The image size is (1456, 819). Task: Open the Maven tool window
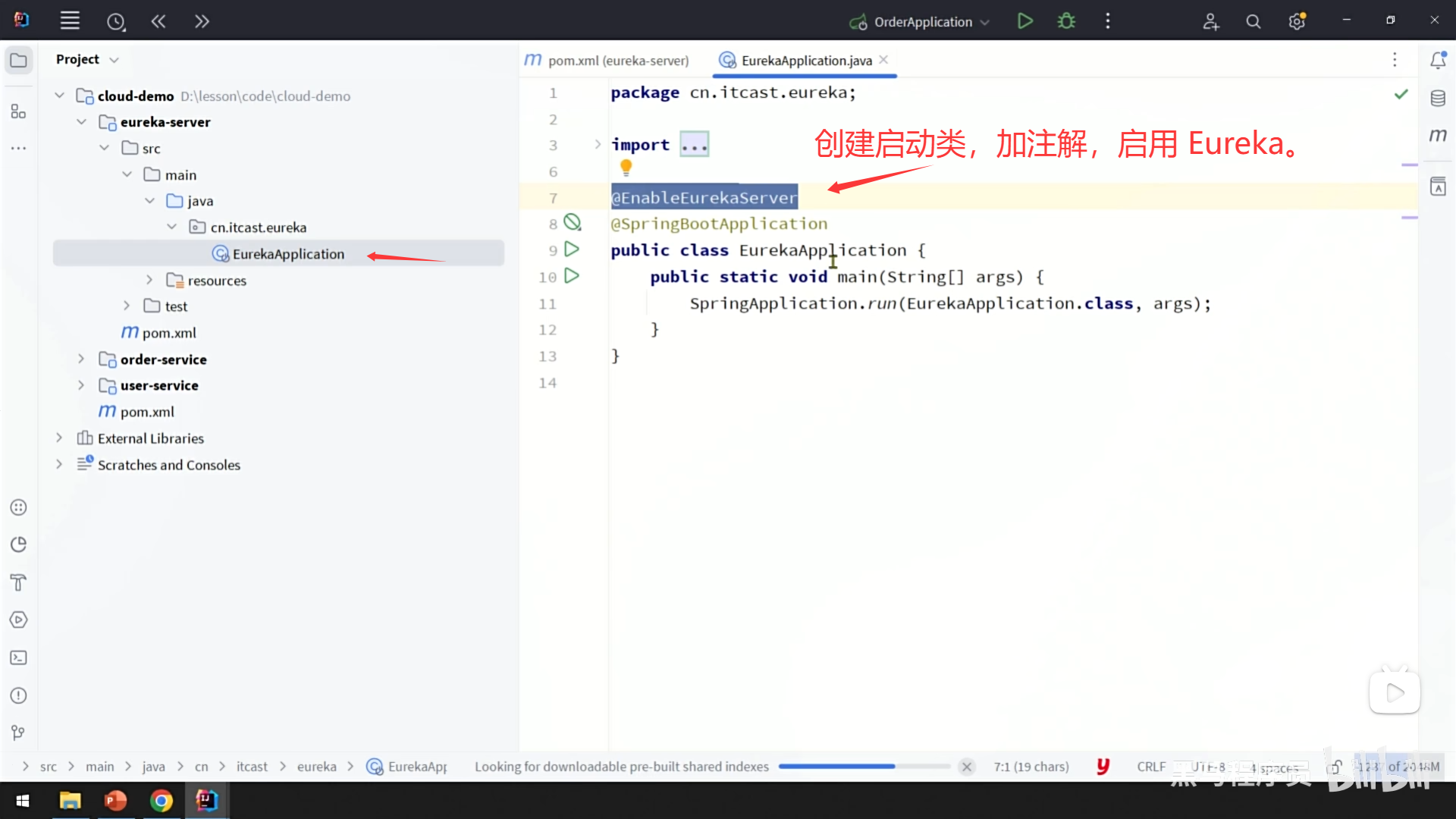click(x=1438, y=136)
